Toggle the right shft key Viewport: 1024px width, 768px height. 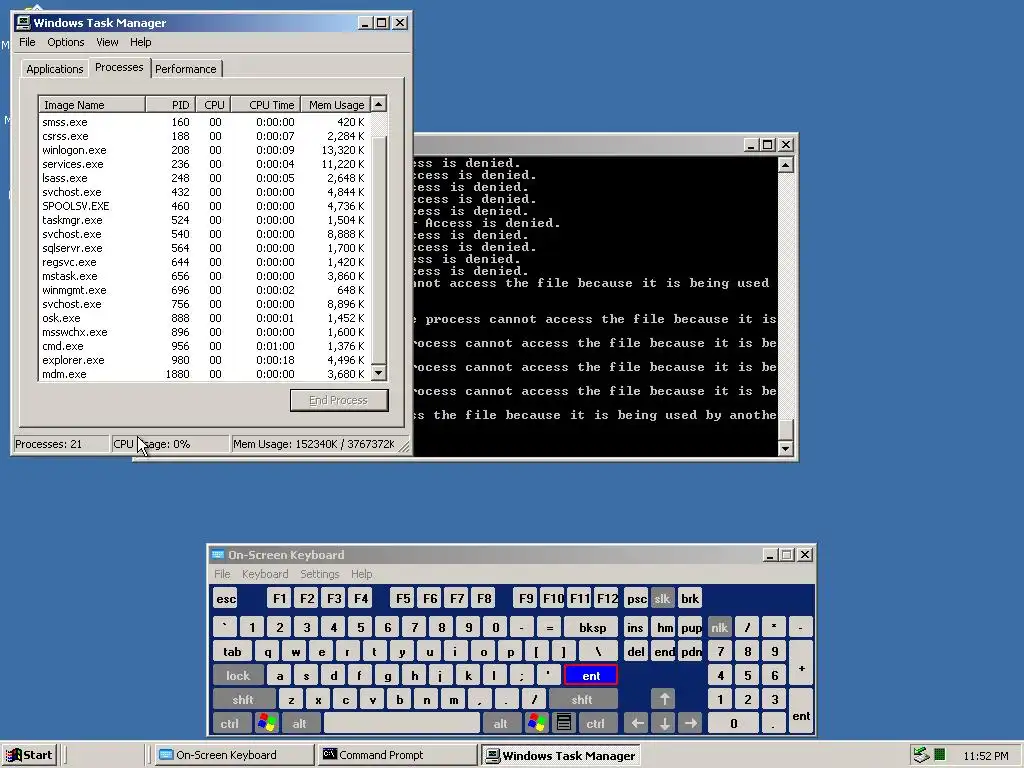[582, 700]
